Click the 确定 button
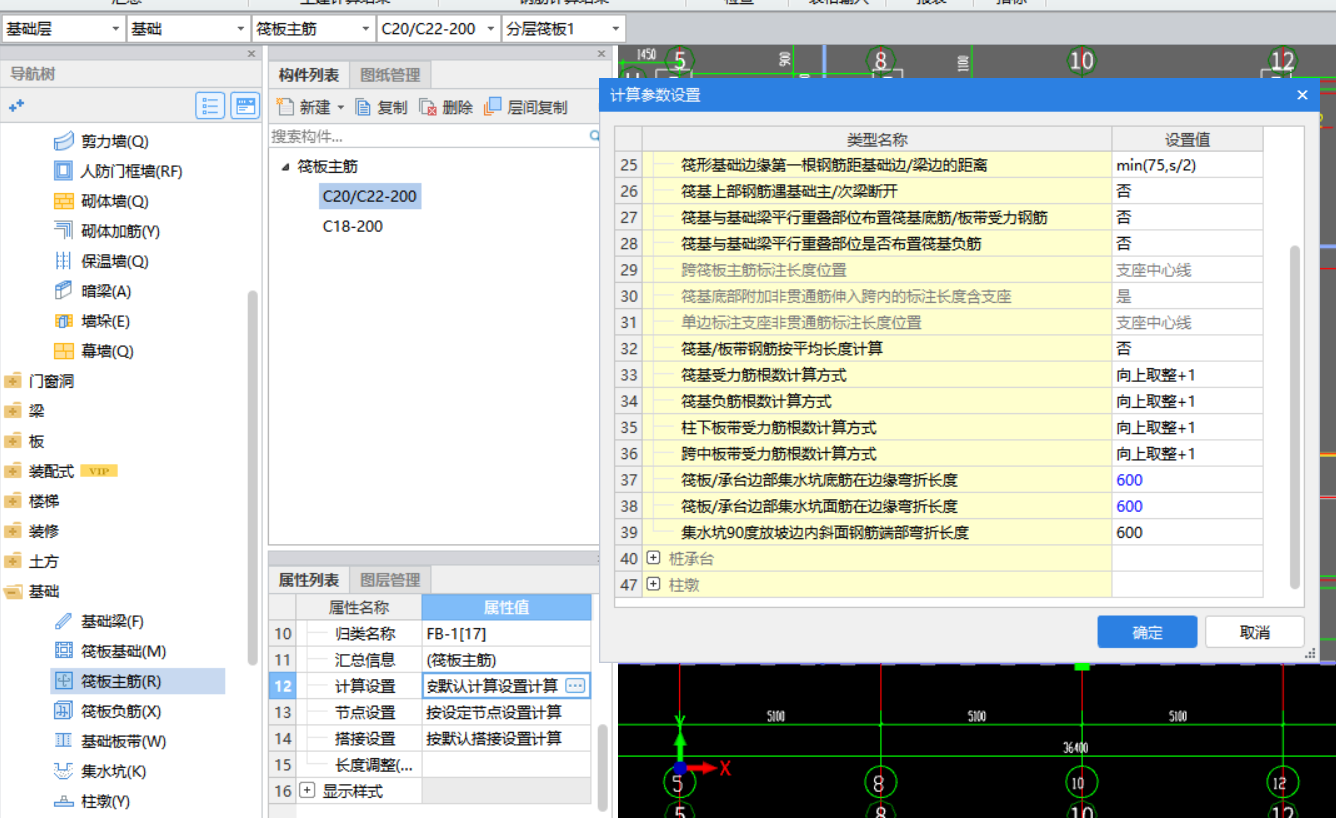The image size is (1336, 818). (1147, 632)
